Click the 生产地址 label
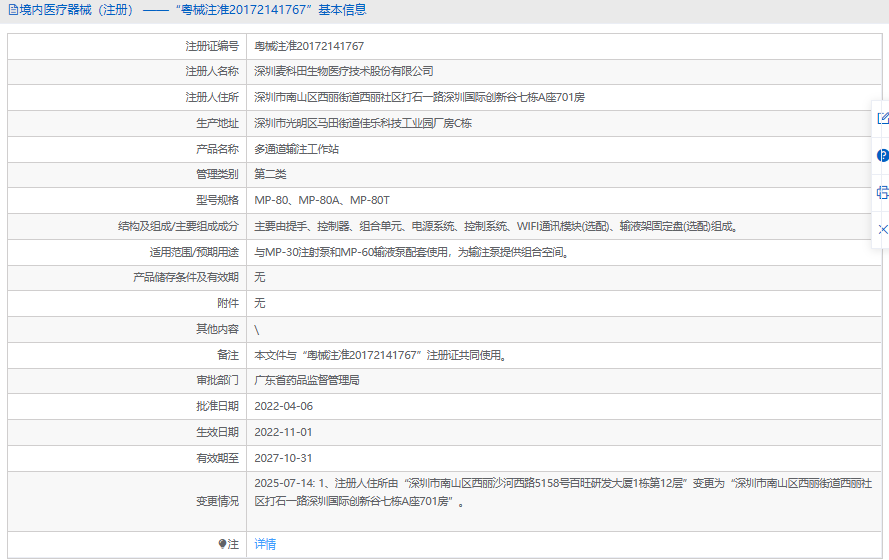 (x=218, y=123)
